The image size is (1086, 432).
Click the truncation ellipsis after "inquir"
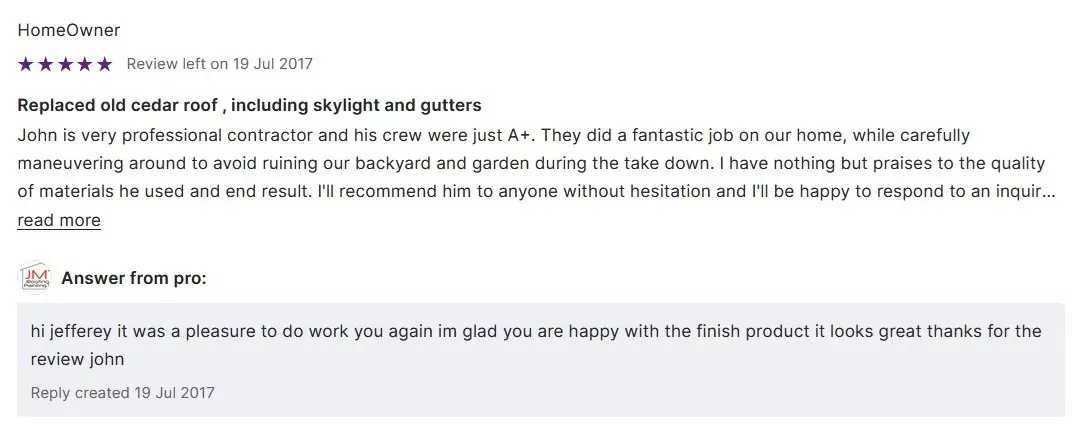pyautogui.click(x=1049, y=192)
